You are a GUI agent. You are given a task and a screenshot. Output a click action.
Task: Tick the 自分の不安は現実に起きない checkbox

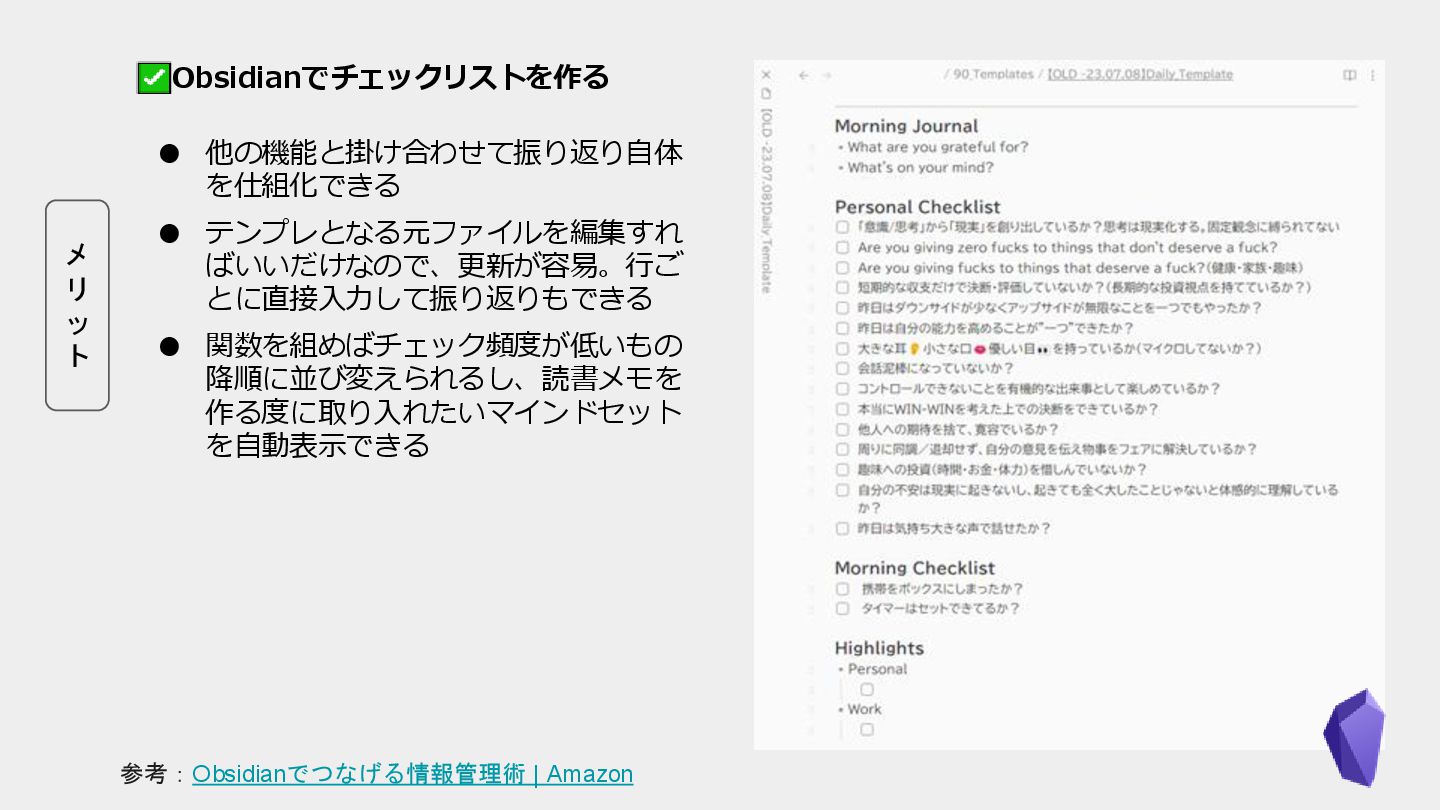[x=842, y=490]
